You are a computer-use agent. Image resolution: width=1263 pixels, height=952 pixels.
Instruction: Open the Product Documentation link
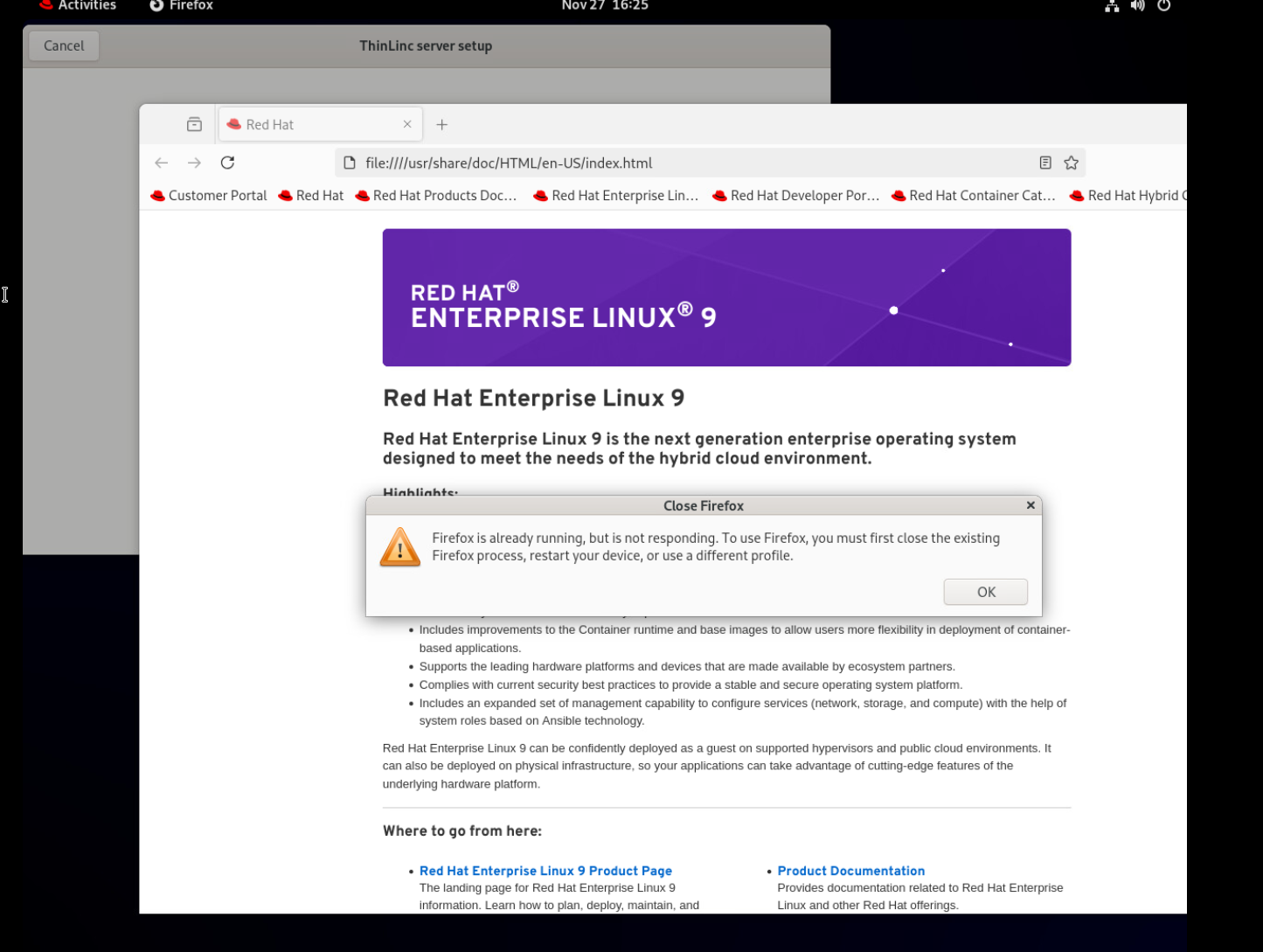[850, 871]
